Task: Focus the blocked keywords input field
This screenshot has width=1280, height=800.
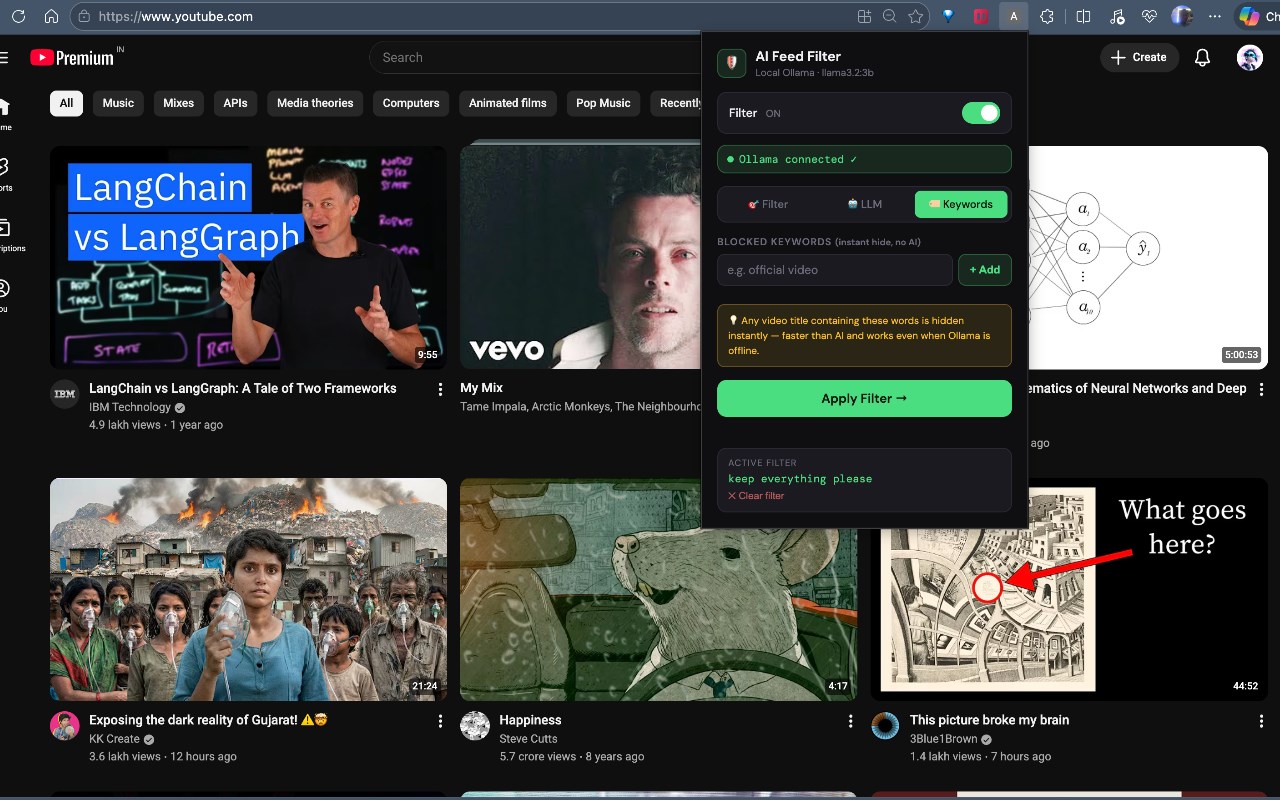Action: (x=835, y=270)
